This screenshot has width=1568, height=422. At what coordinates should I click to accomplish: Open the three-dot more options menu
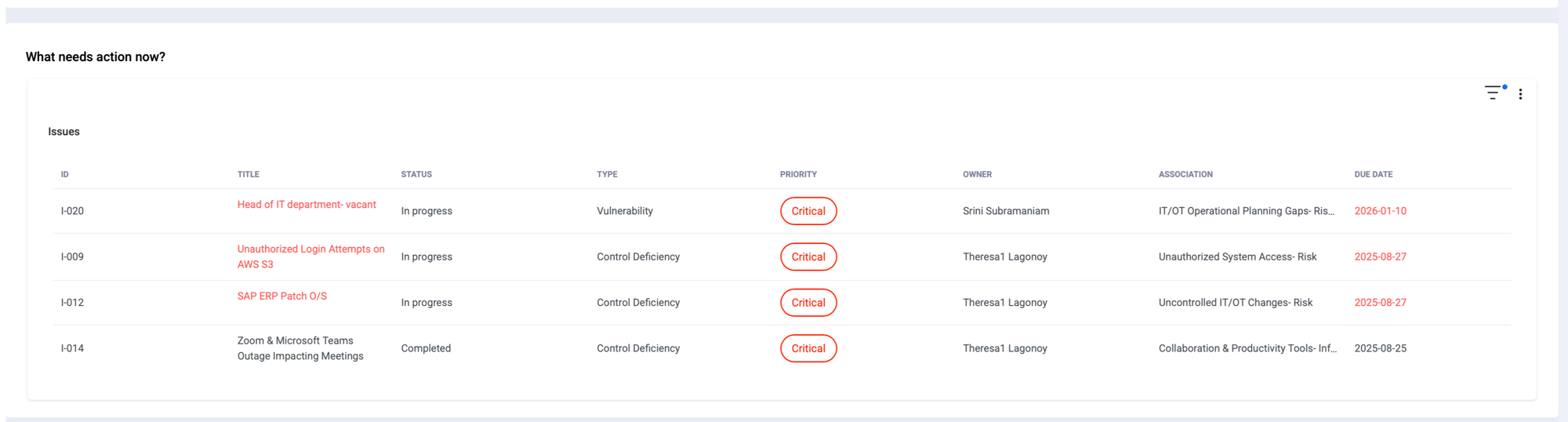(x=1520, y=94)
